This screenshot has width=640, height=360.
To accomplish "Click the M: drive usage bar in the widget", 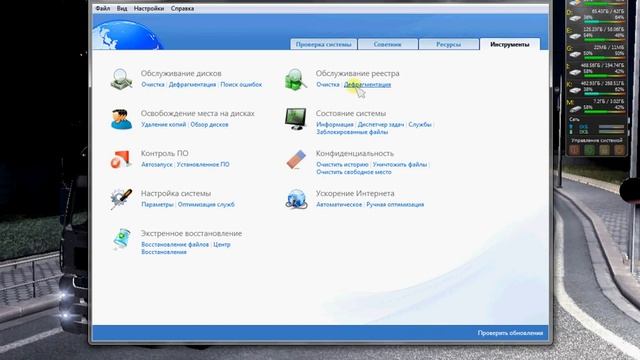I will pyautogui.click(x=603, y=111).
